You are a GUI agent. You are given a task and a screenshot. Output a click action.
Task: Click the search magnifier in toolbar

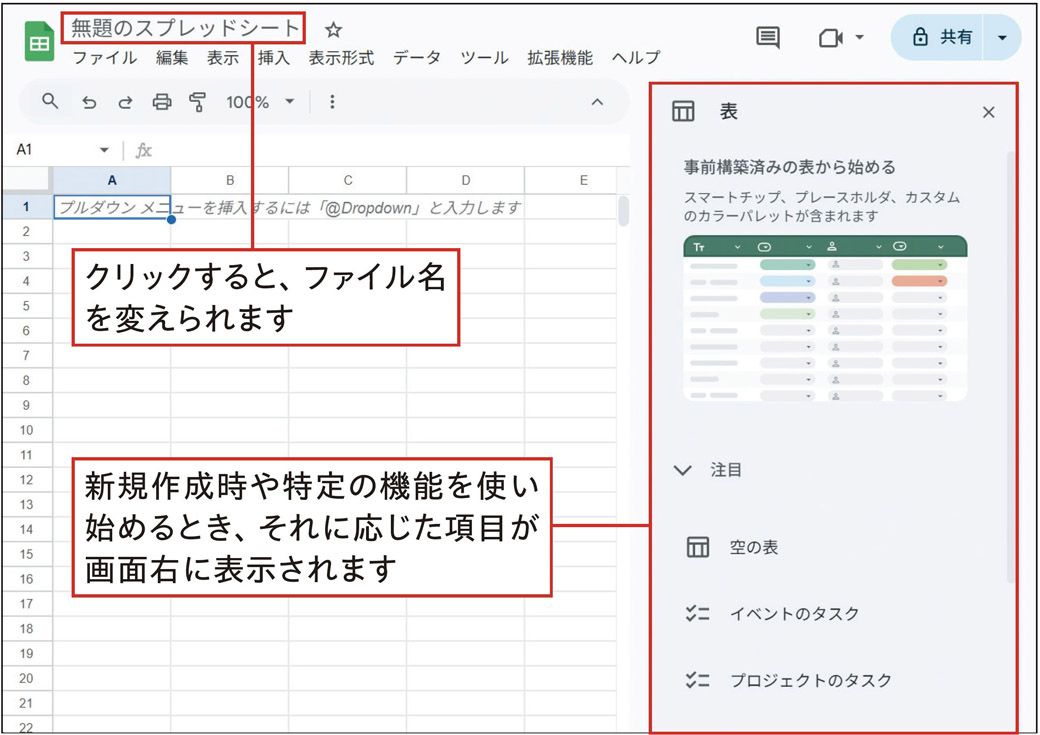coord(50,101)
